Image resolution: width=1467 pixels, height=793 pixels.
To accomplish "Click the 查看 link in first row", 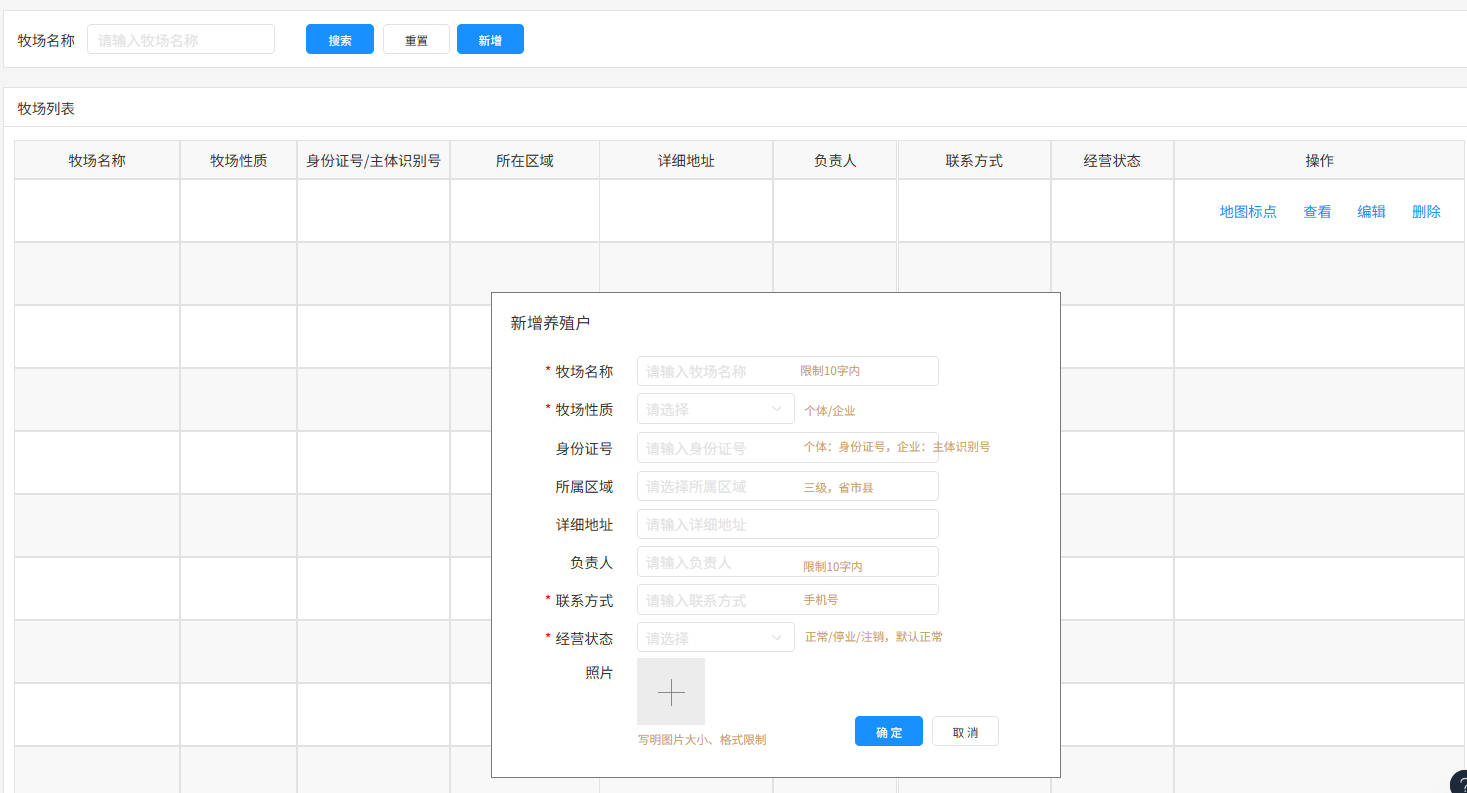I will (x=1317, y=211).
